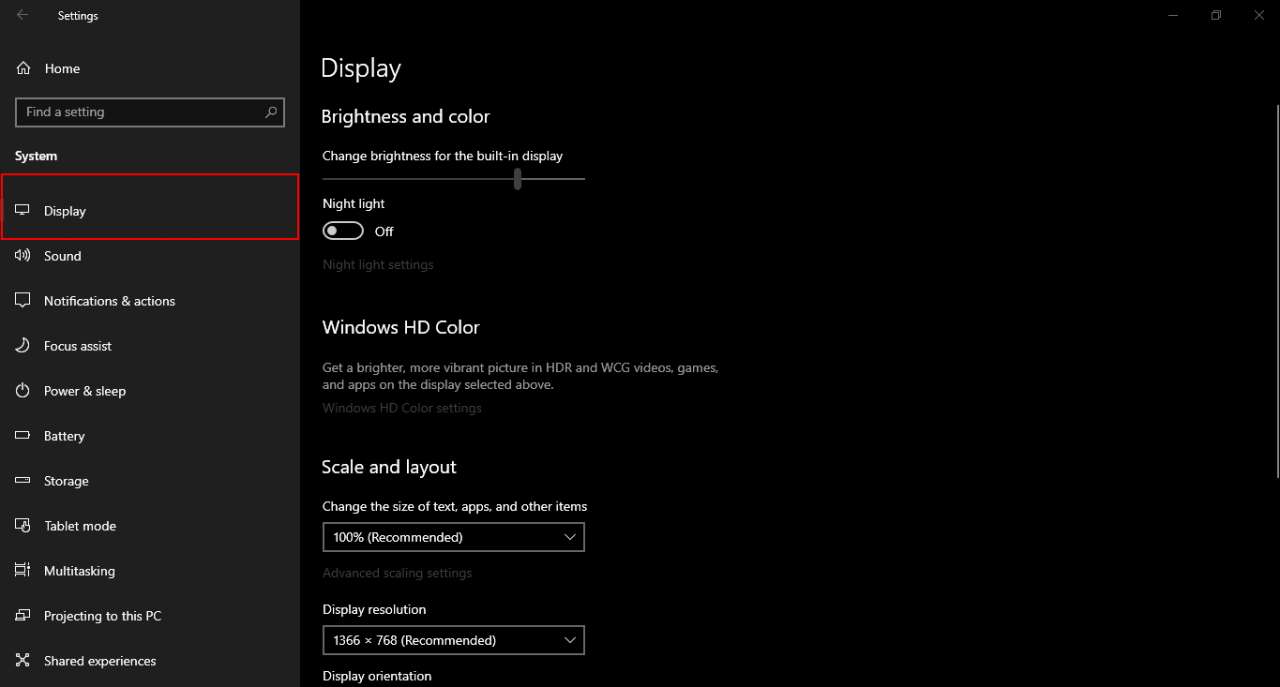Select the Focus assist moon icon
This screenshot has height=687, width=1280.
click(x=23, y=346)
